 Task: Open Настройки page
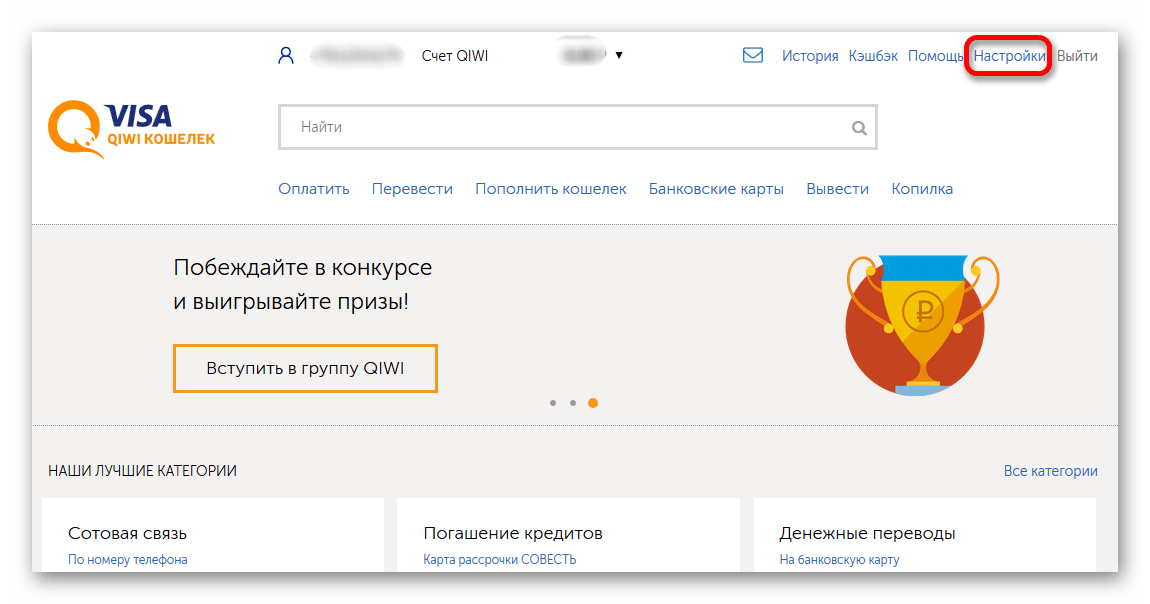pos(1009,56)
